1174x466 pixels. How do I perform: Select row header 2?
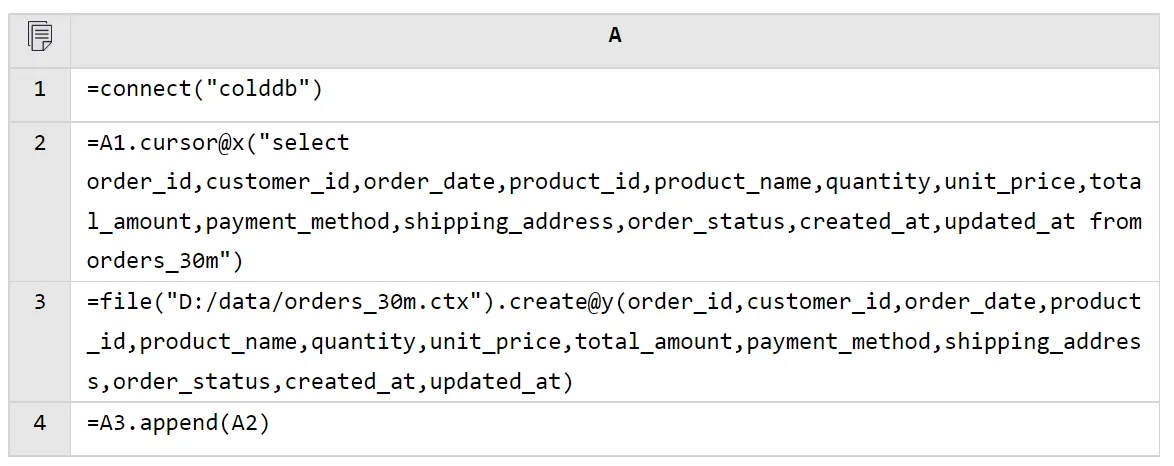pyautogui.click(x=40, y=143)
